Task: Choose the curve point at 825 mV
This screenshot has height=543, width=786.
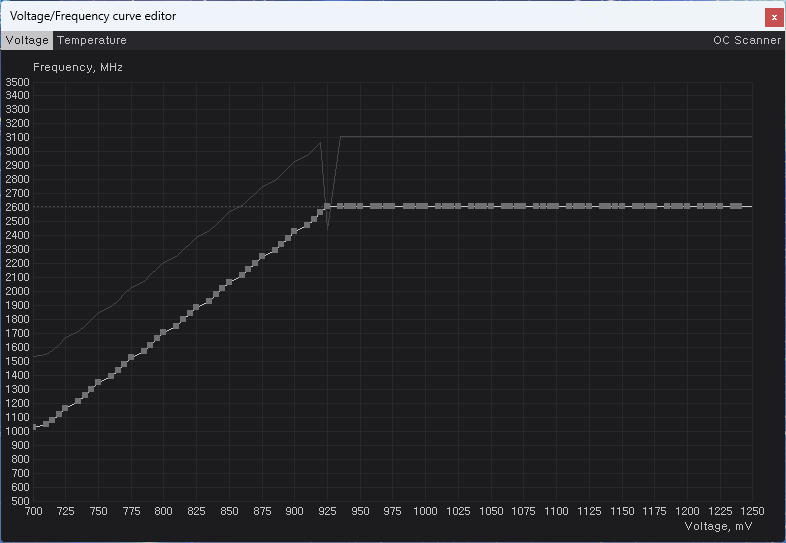Action: click(196, 307)
